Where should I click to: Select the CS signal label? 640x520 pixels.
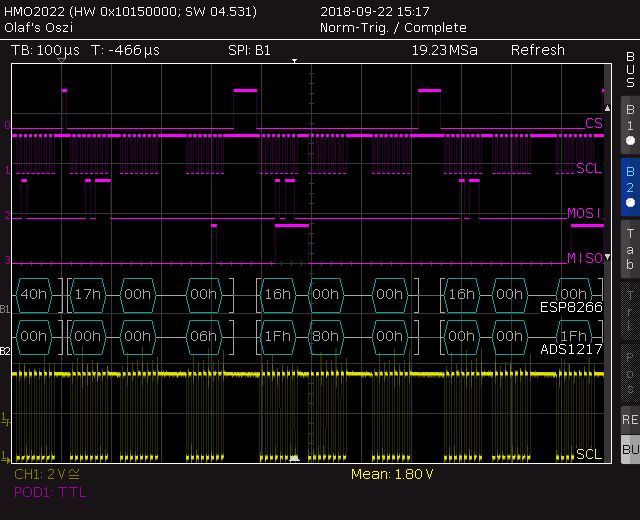tap(593, 123)
